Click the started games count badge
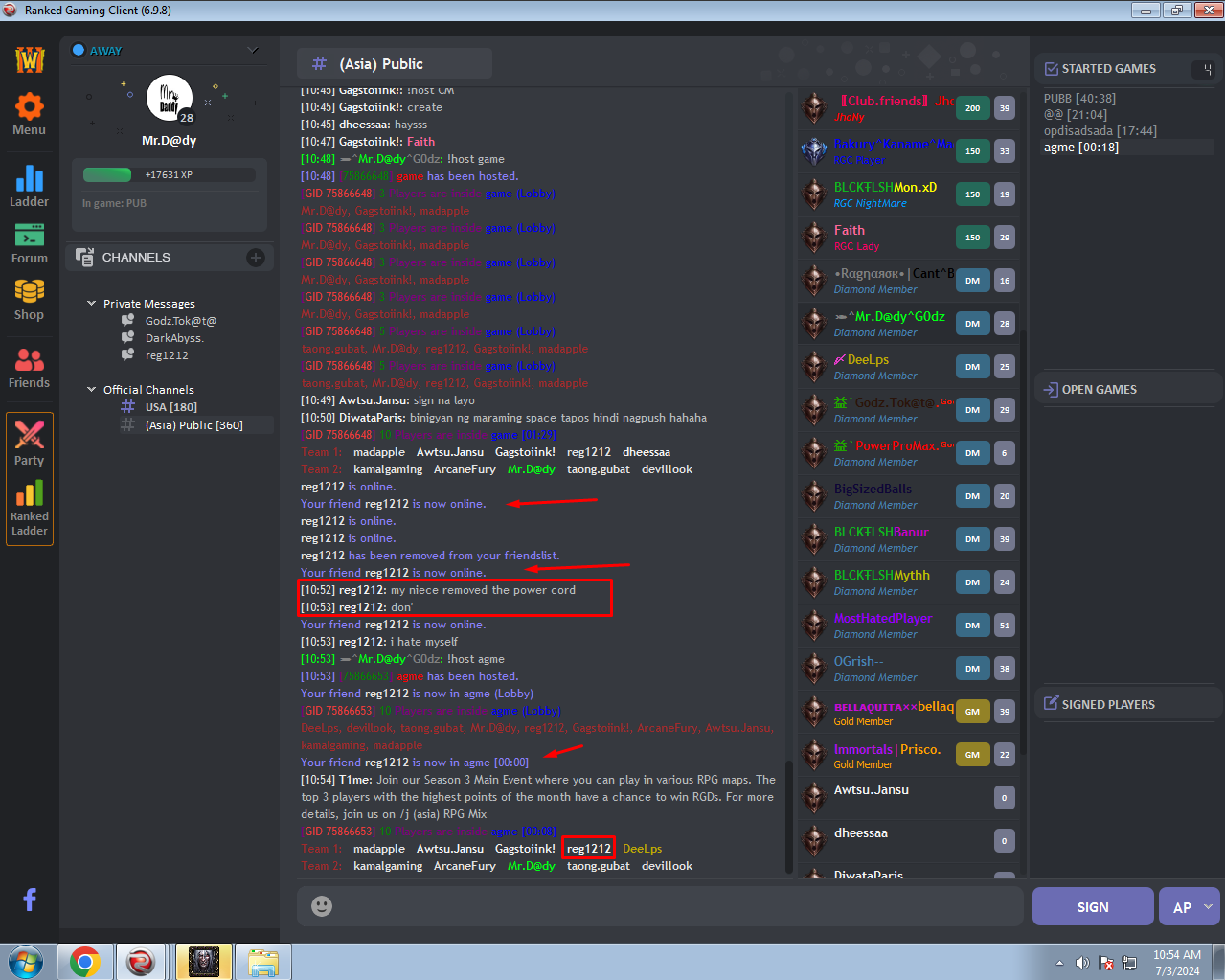 pos(1204,69)
